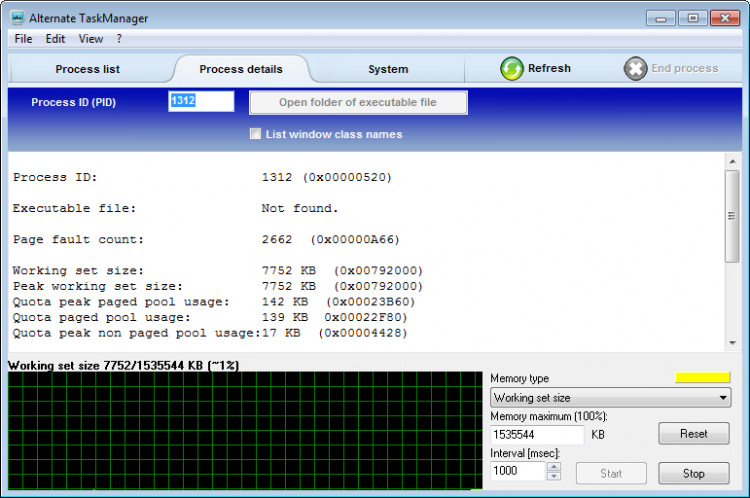Enable List window class names checkbox
Viewport: 750px width, 498px height.
255,134
